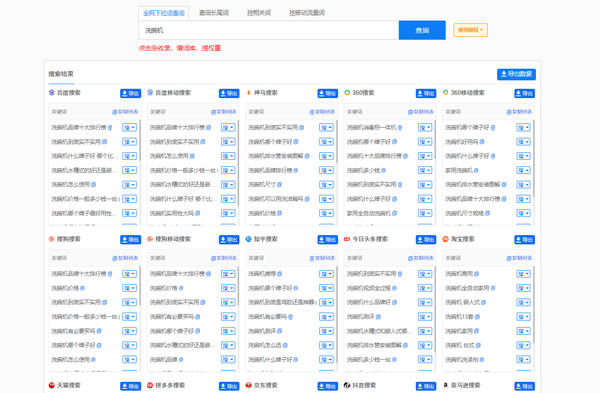Click the 百度搜索 panel scrollbar
This screenshot has height=393, width=600.
tap(140, 140)
